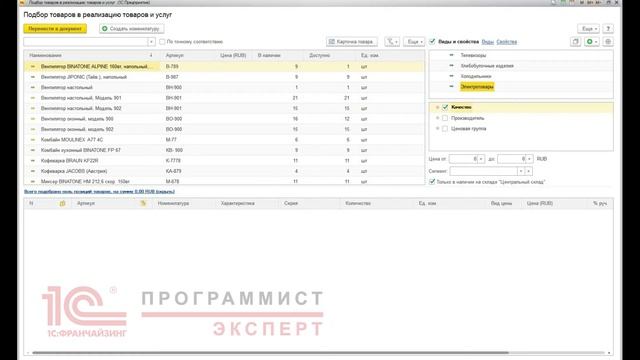Sort by the 'Наименование' column header

click(x=90, y=56)
